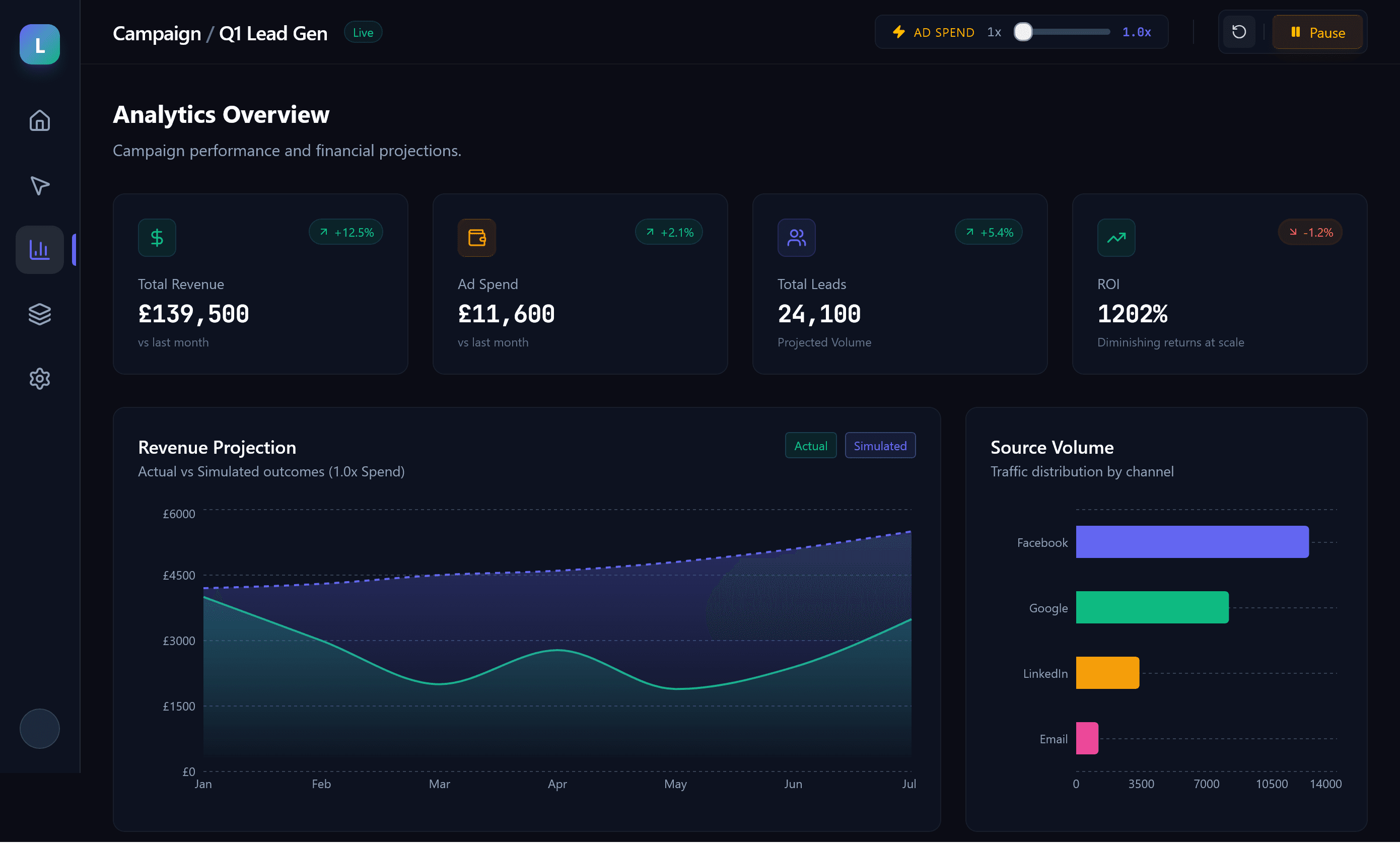Open the layers stack sidebar icon
This screenshot has height=843, width=1400.
coord(39,314)
